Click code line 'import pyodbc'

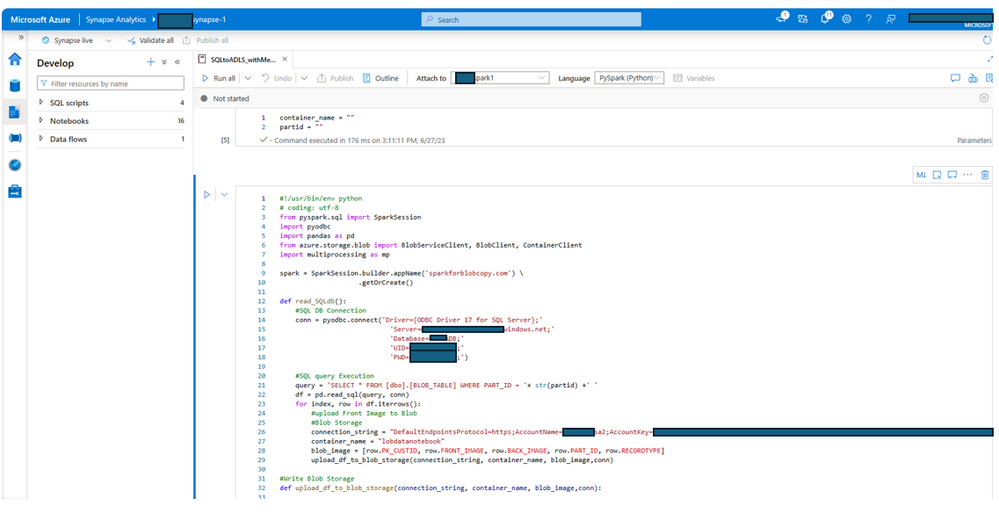(305, 226)
